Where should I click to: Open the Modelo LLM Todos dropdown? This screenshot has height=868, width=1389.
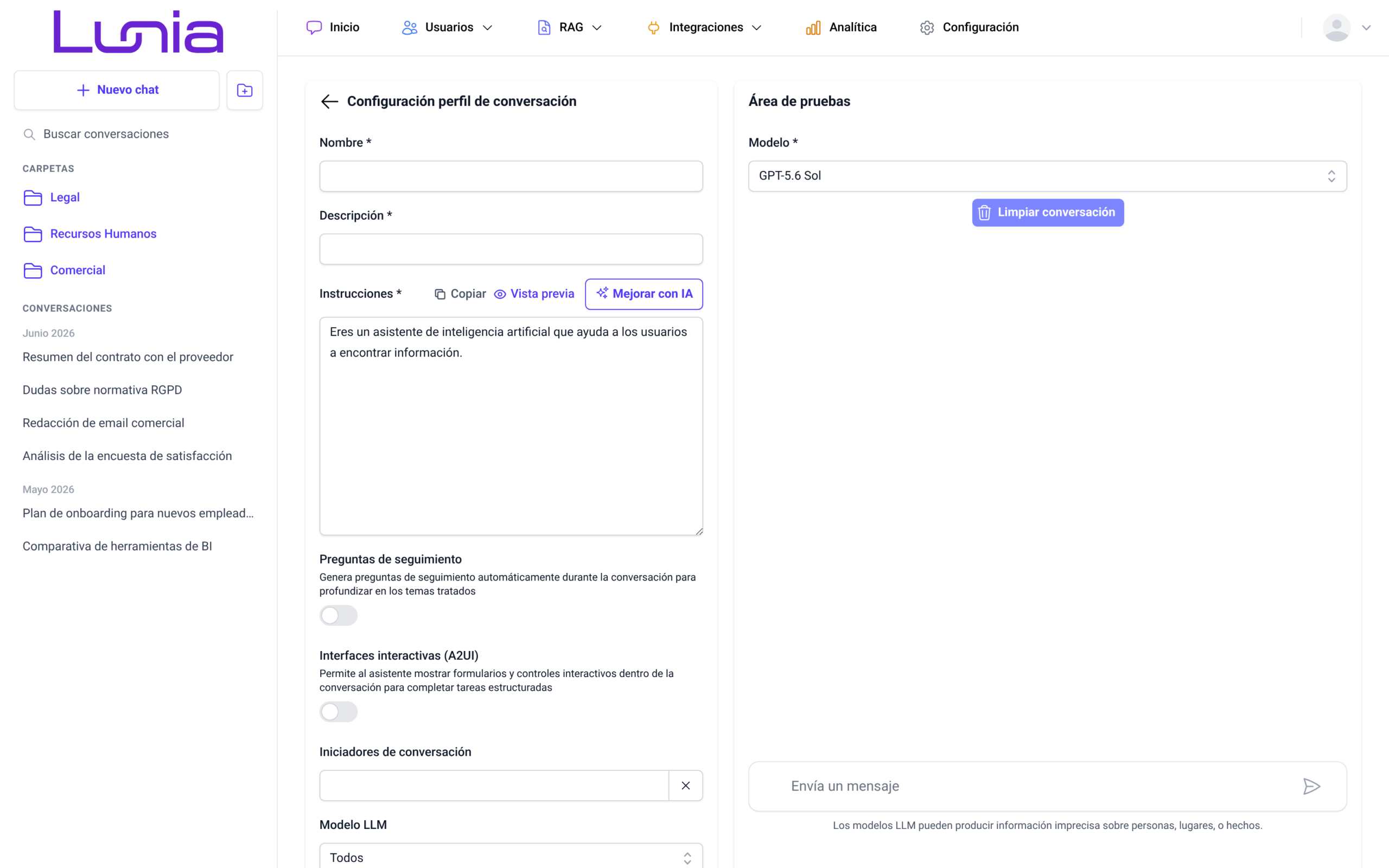pyautogui.click(x=511, y=857)
